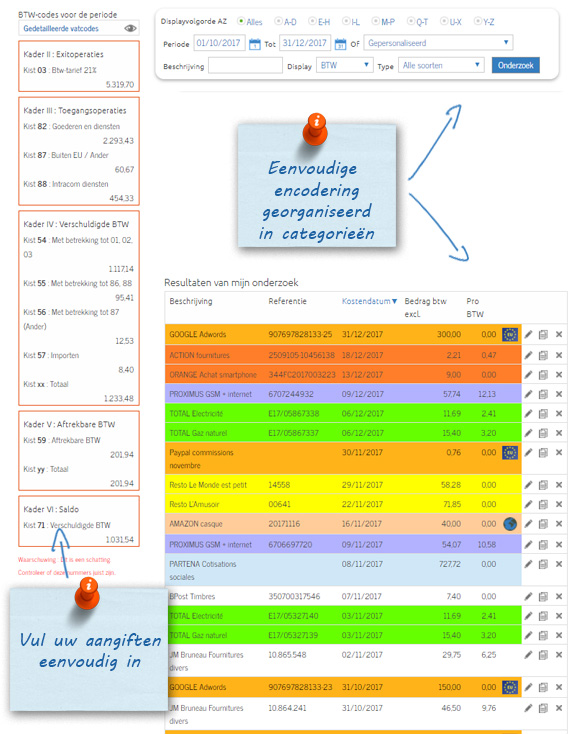Image resolution: width=576 pixels, height=734 pixels.
Task: Open the Display BTW dropdown
Action: pos(345,65)
